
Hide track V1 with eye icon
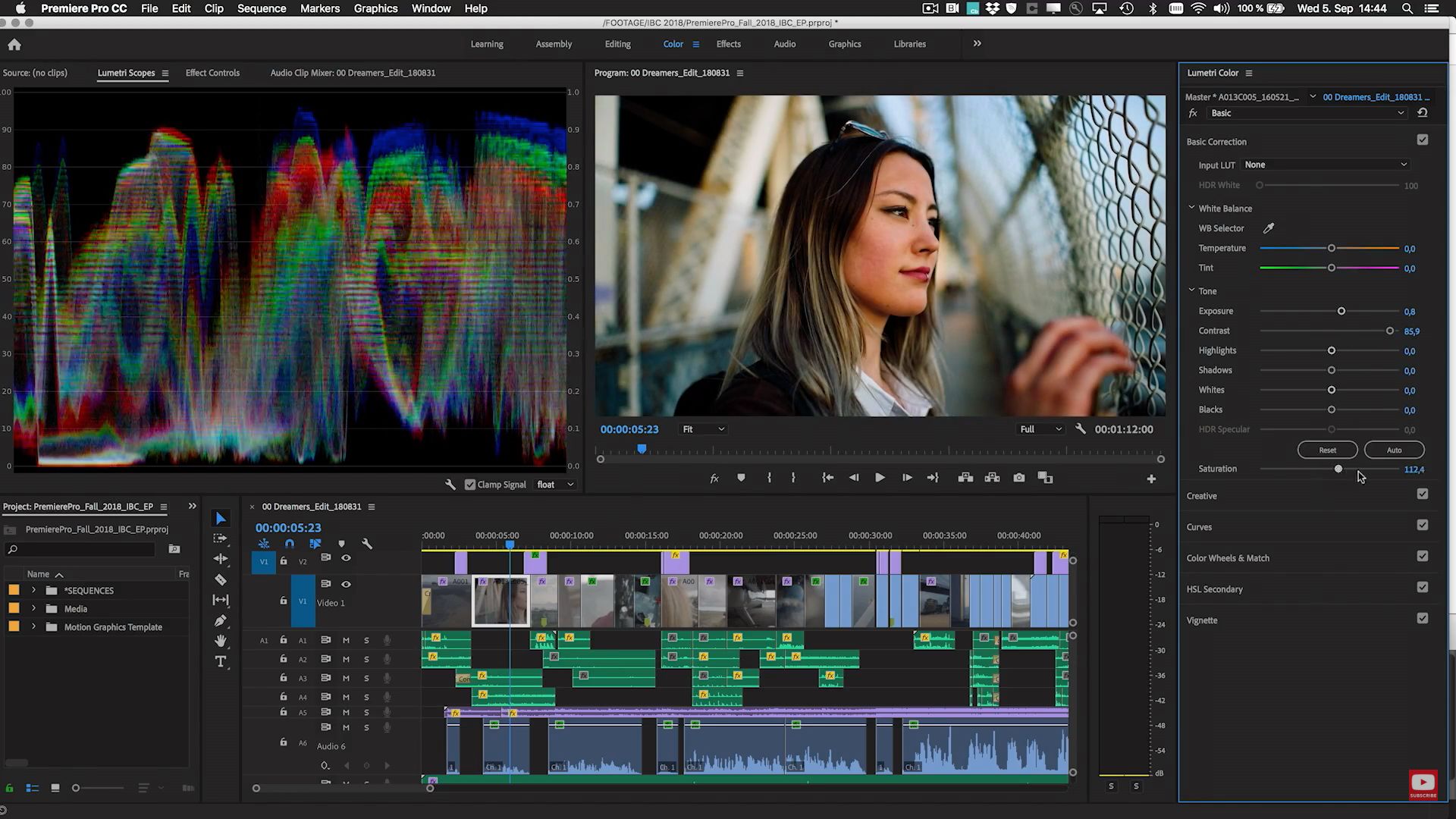pos(346,584)
